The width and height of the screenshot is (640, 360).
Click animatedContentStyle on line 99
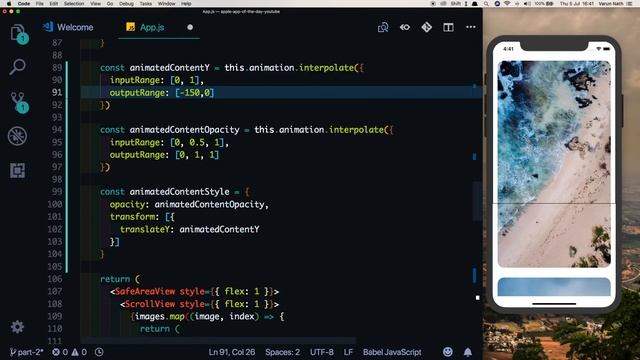180,191
